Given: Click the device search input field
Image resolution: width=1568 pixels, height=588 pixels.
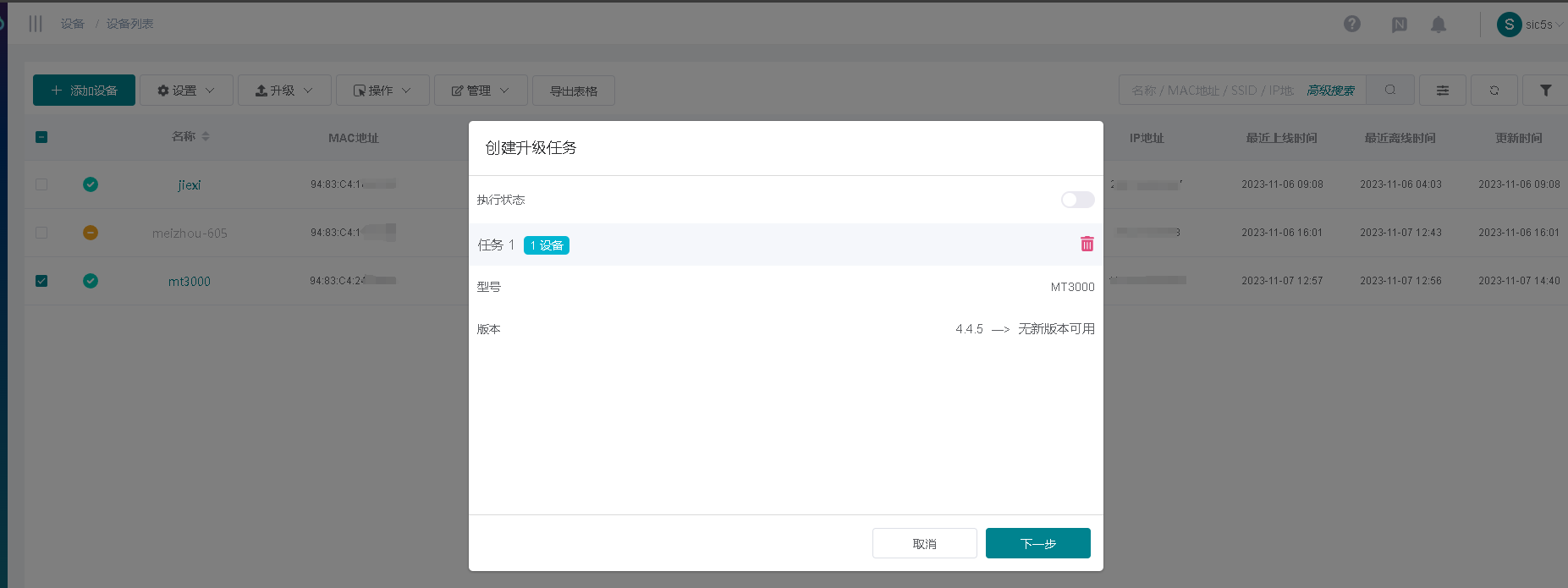Looking at the screenshot, I should coord(1212,91).
